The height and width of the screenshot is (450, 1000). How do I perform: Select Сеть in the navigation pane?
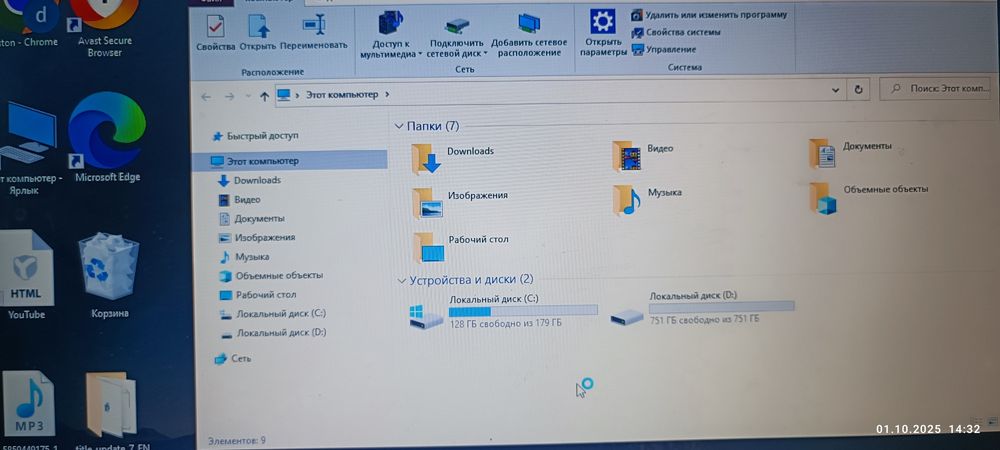pos(233,359)
